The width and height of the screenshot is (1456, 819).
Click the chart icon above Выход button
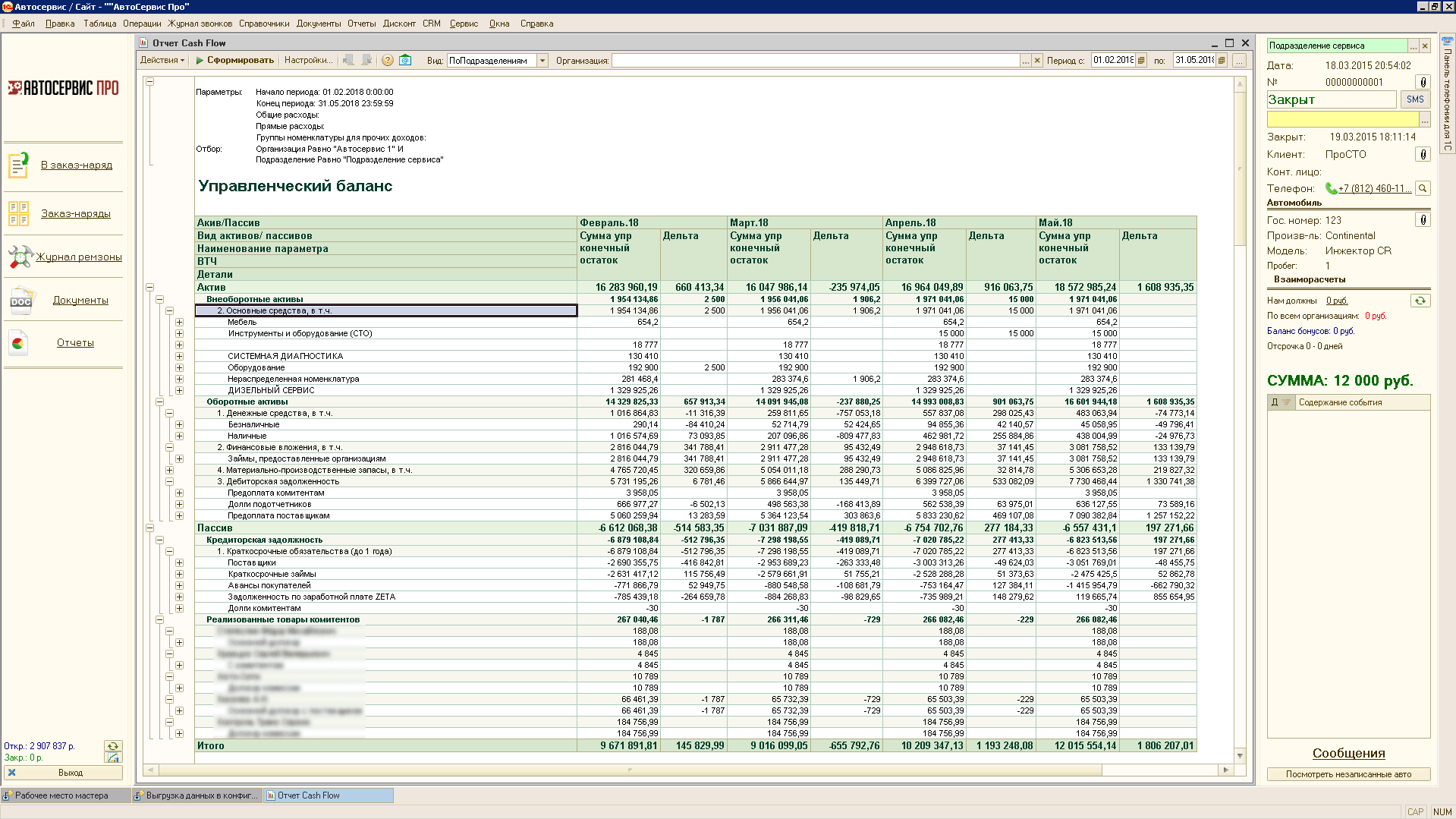(x=112, y=758)
